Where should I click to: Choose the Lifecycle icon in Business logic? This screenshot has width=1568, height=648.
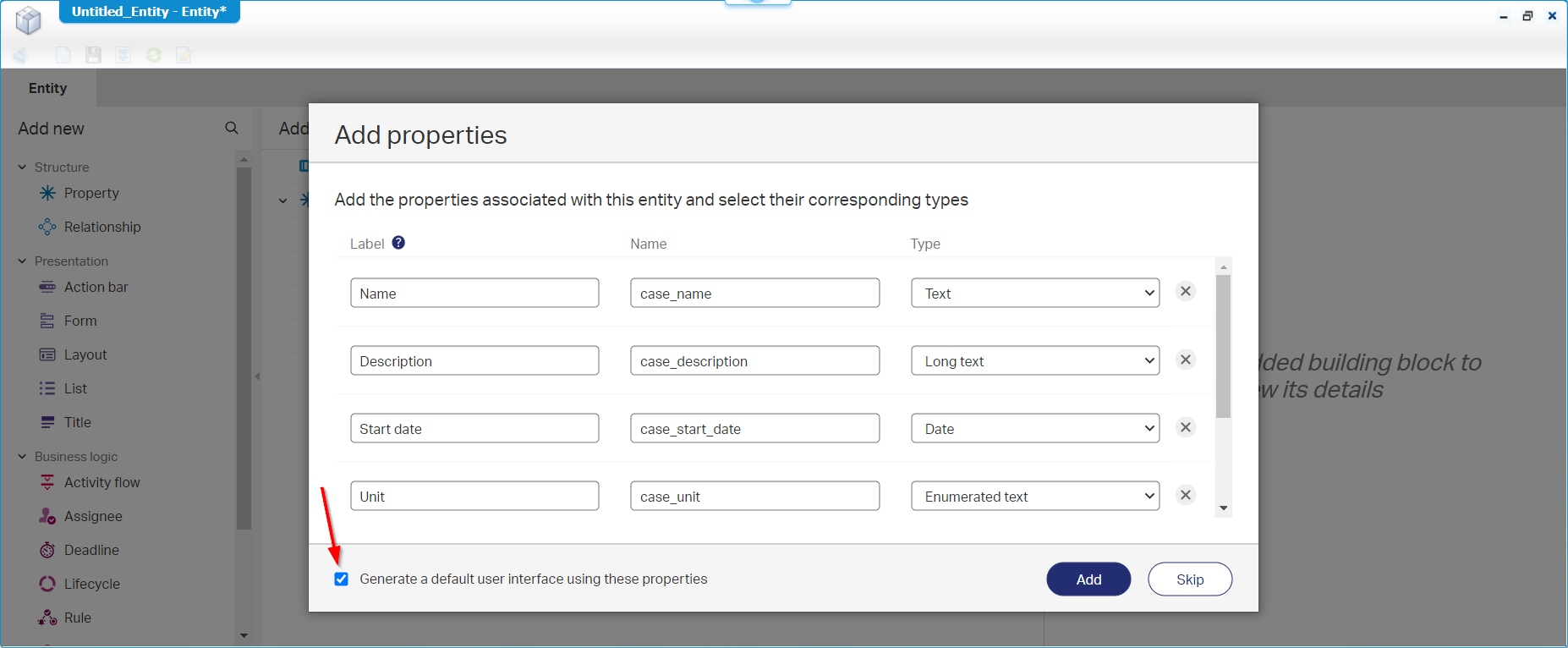[47, 584]
